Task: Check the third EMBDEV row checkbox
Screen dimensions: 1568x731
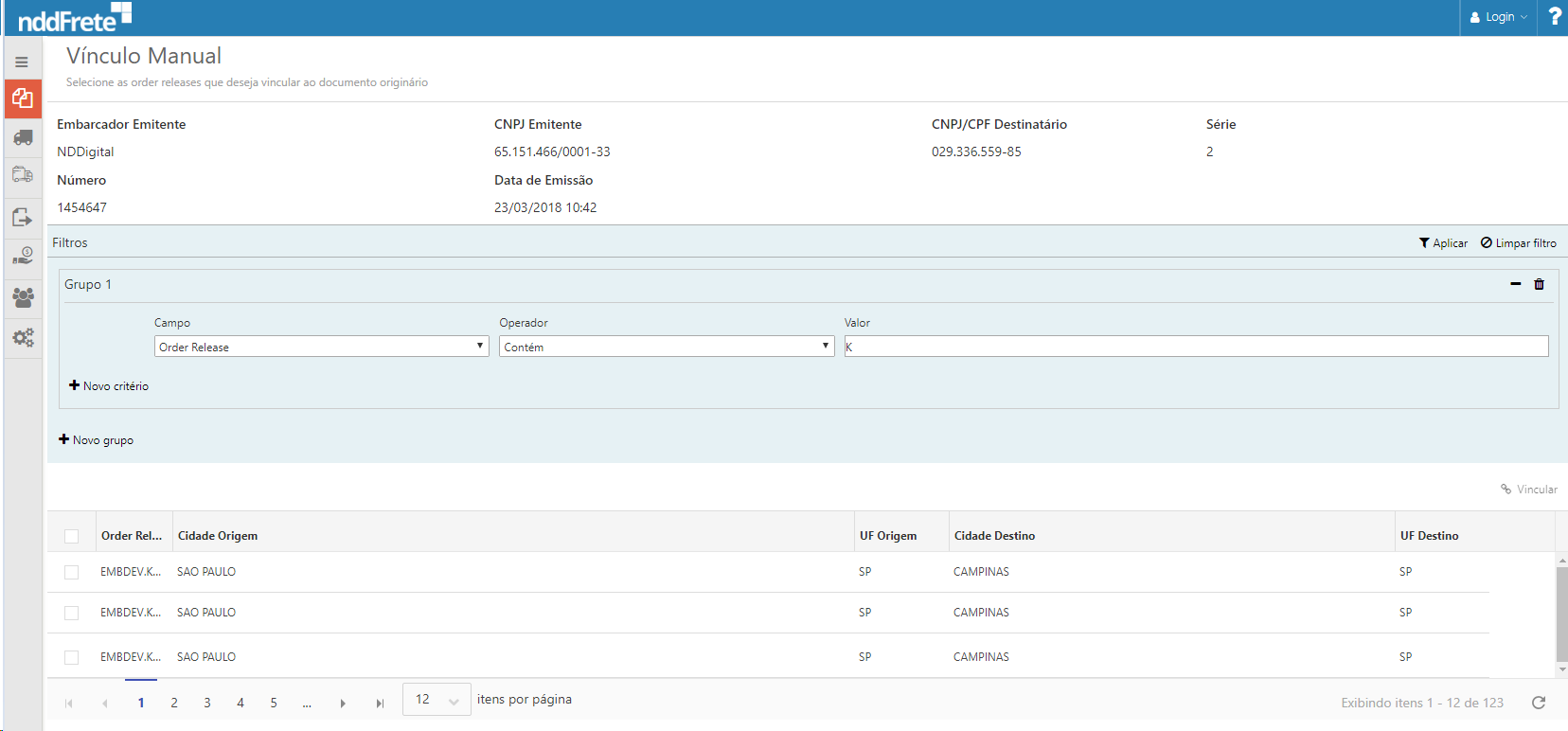Action: (x=72, y=657)
